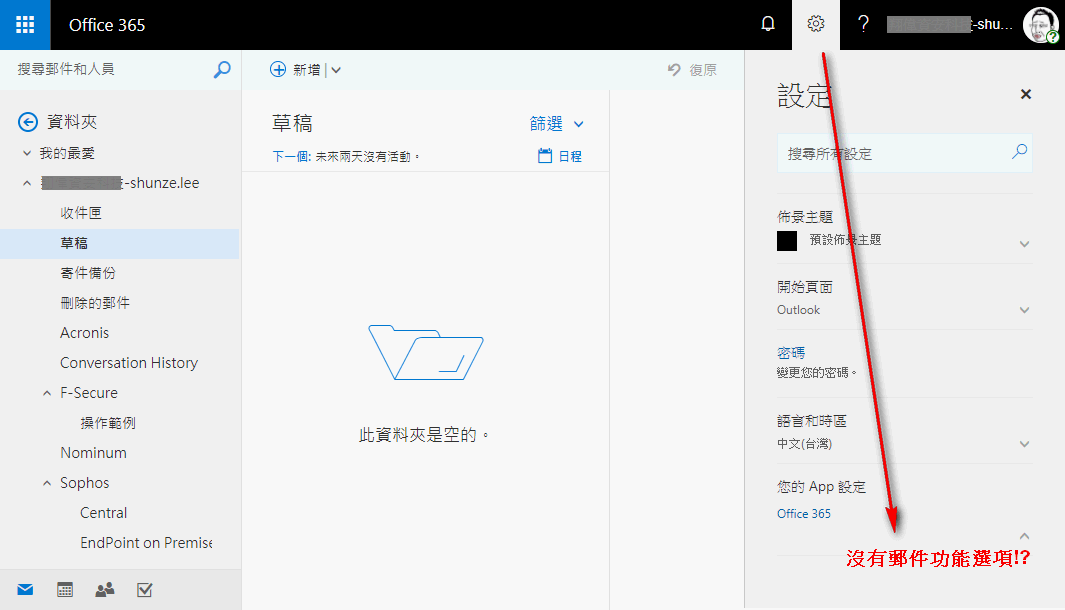1065x610 pixels.
Task: Click the 下一個 next event link
Action: [x=291, y=157]
